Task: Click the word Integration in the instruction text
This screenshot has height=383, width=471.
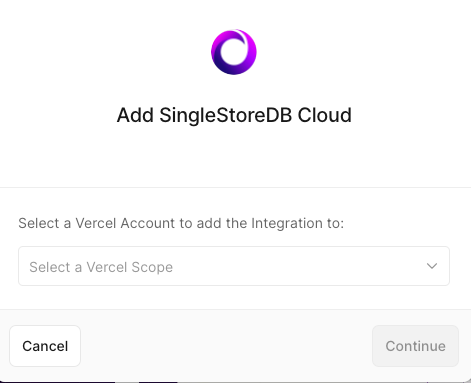Action: click(x=289, y=223)
